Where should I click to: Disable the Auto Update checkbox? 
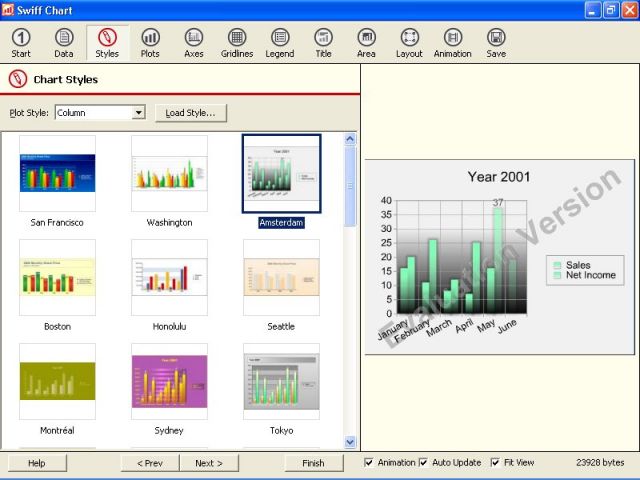pos(424,463)
